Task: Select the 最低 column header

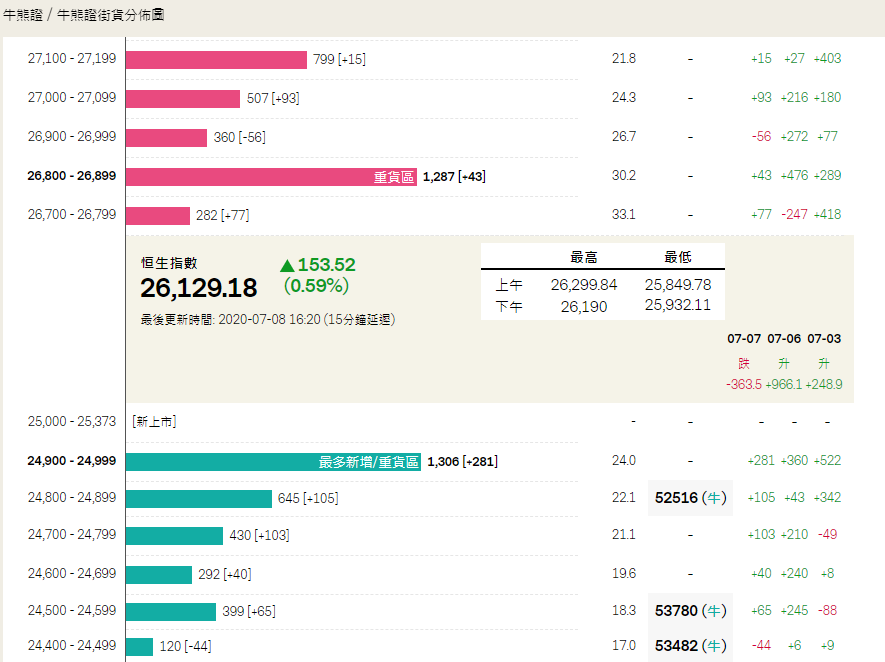Action: click(678, 257)
